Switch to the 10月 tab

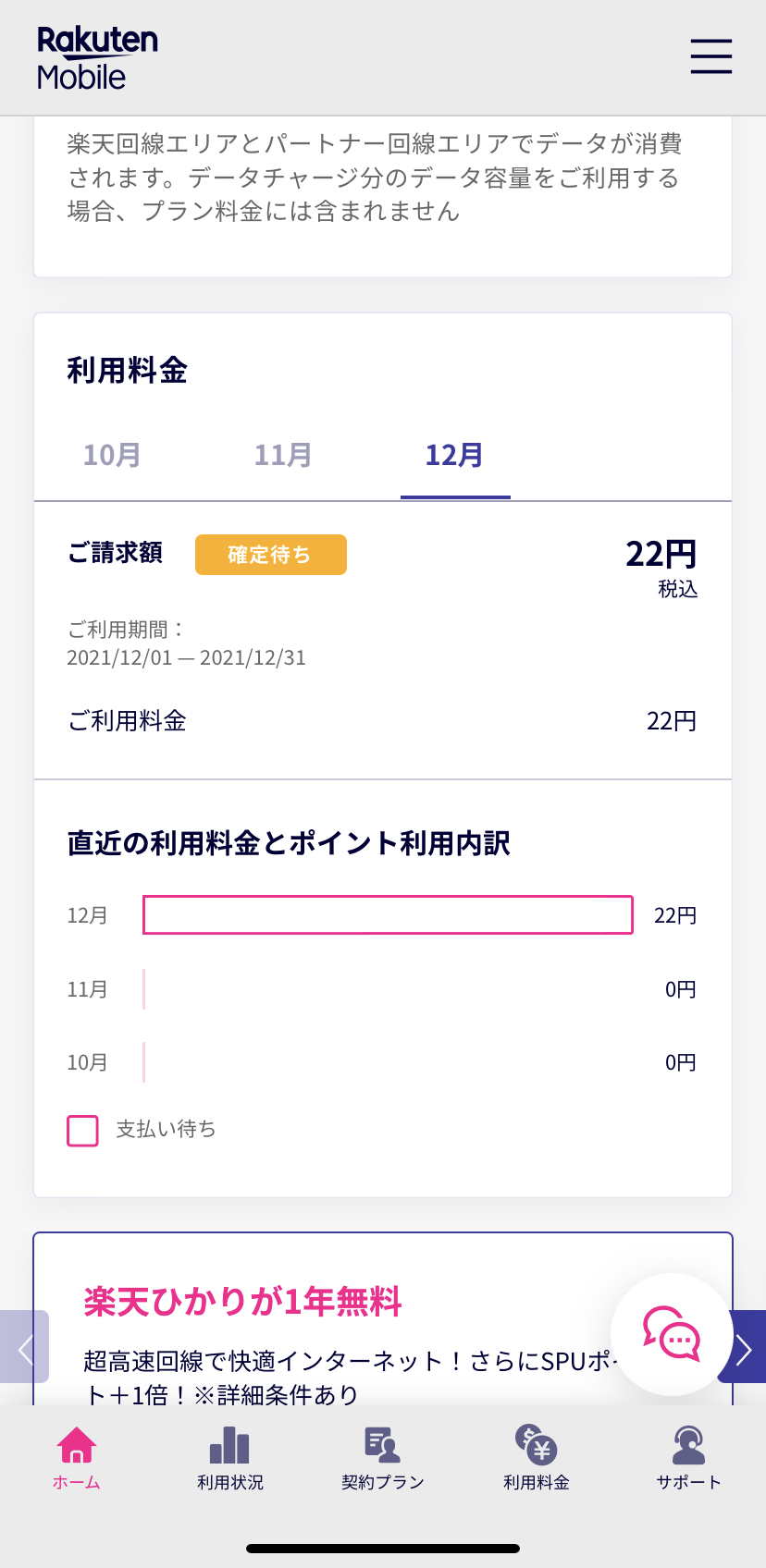click(x=112, y=455)
